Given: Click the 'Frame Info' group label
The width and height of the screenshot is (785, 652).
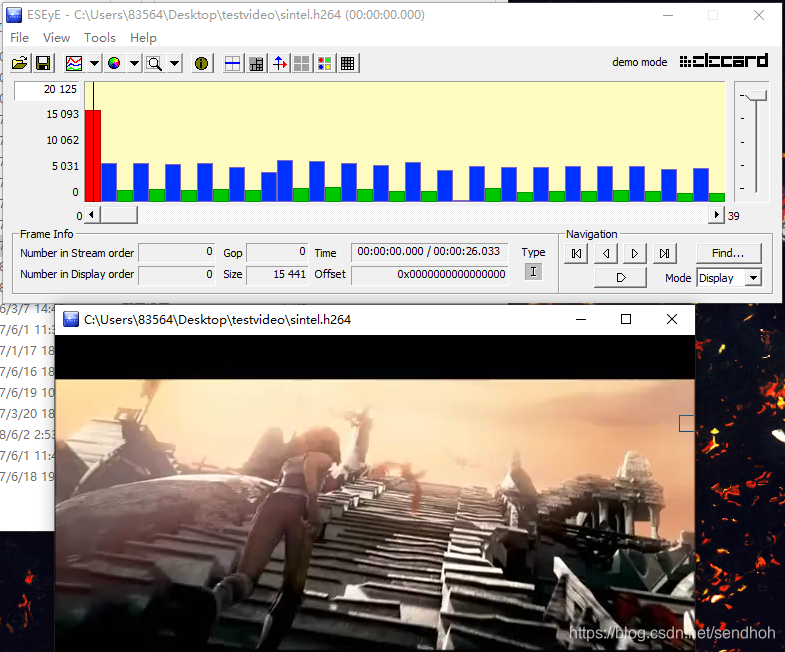Looking at the screenshot, I should click(x=47, y=234).
